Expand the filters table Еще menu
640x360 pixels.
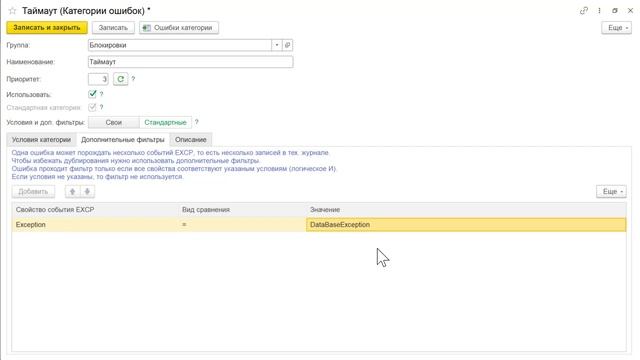(x=611, y=191)
